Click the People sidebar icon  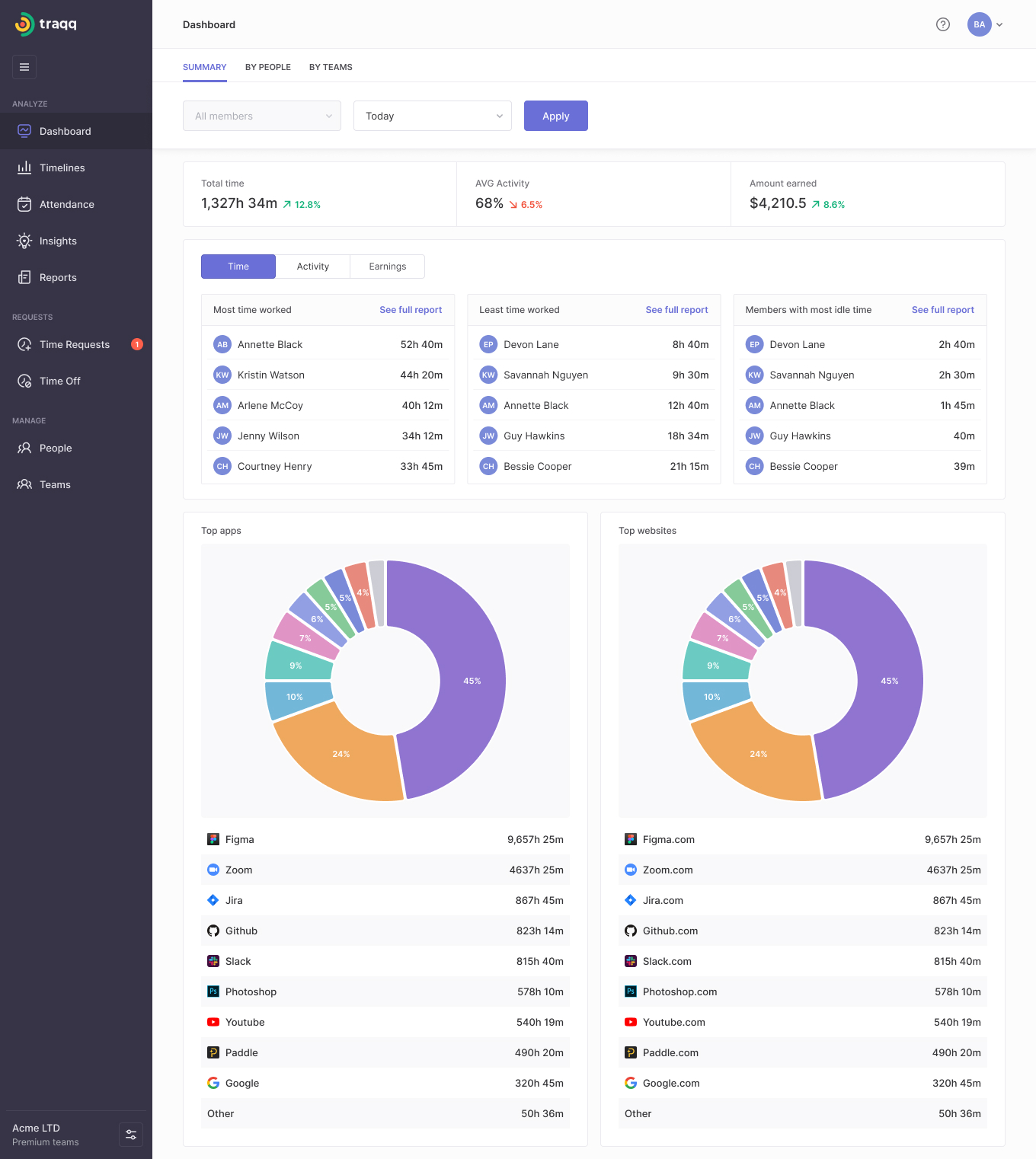[24, 448]
